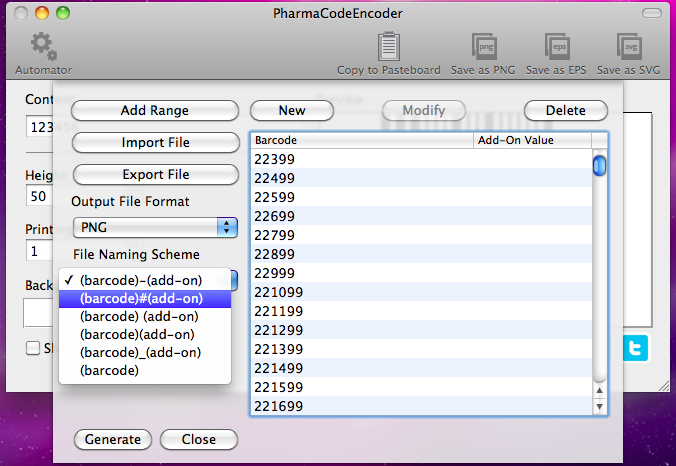The width and height of the screenshot is (676, 466).
Task: Choose (barcode)-(add-on) naming scheme
Action: (145, 280)
